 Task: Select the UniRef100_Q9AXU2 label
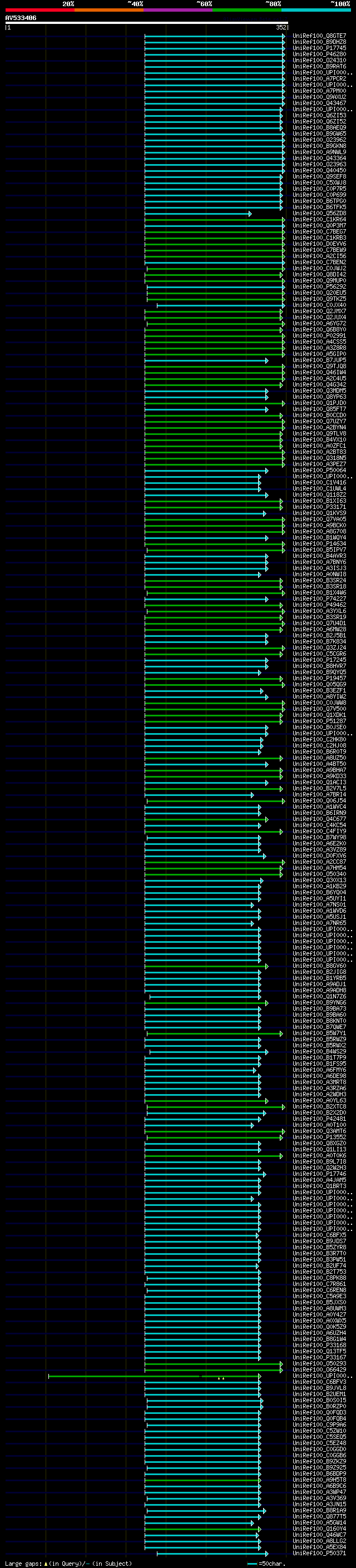[x=319, y=97]
